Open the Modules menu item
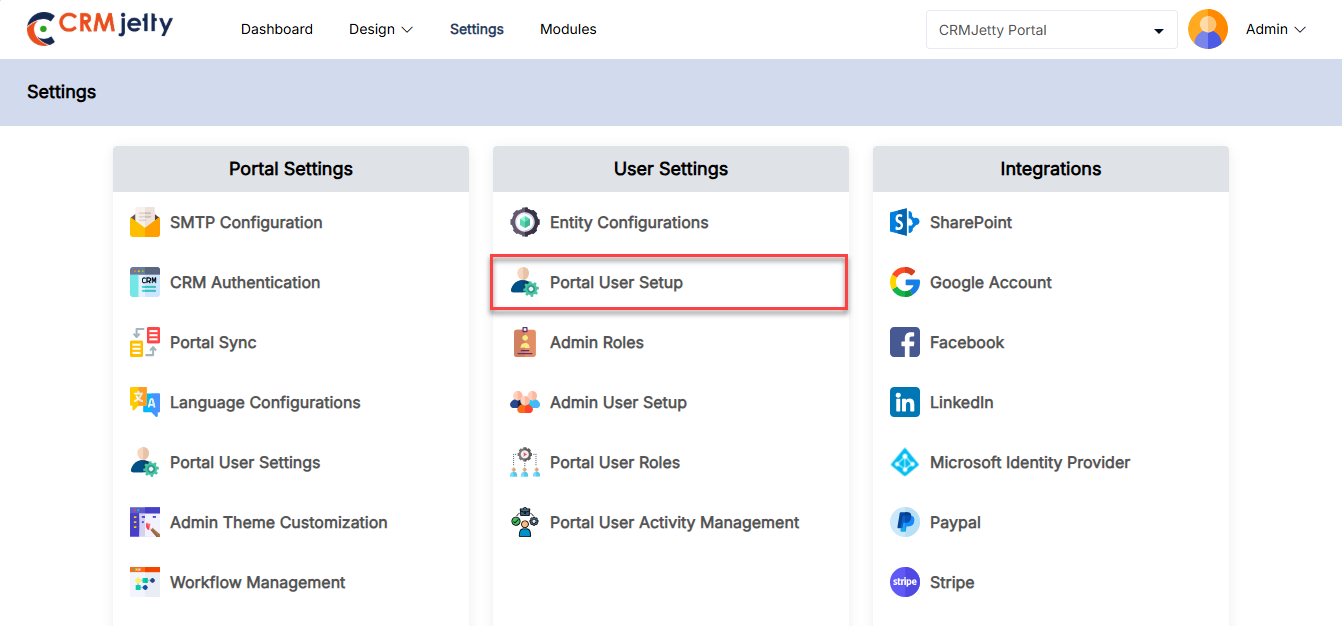This screenshot has width=1342, height=626. click(x=568, y=30)
